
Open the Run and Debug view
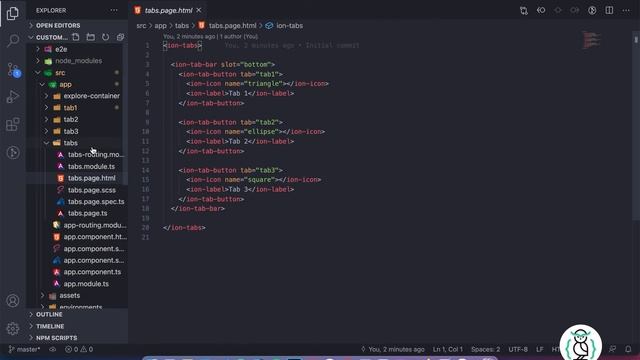[13, 97]
